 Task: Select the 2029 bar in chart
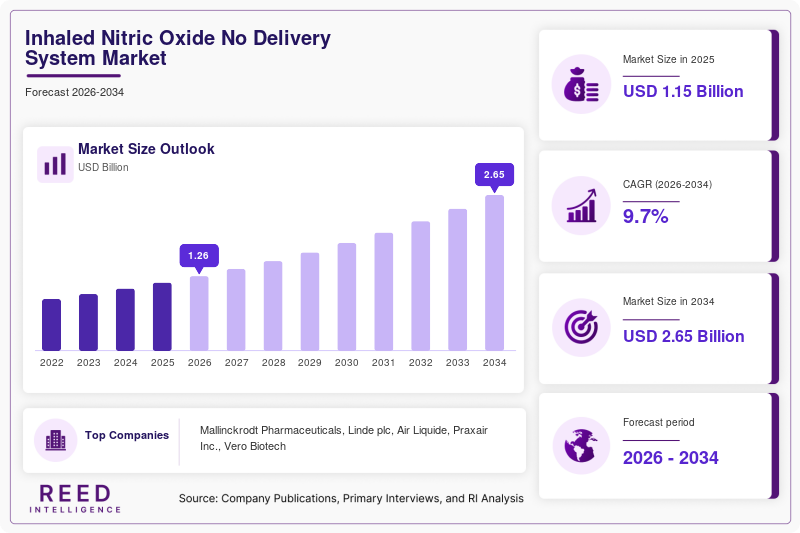[x=310, y=302]
